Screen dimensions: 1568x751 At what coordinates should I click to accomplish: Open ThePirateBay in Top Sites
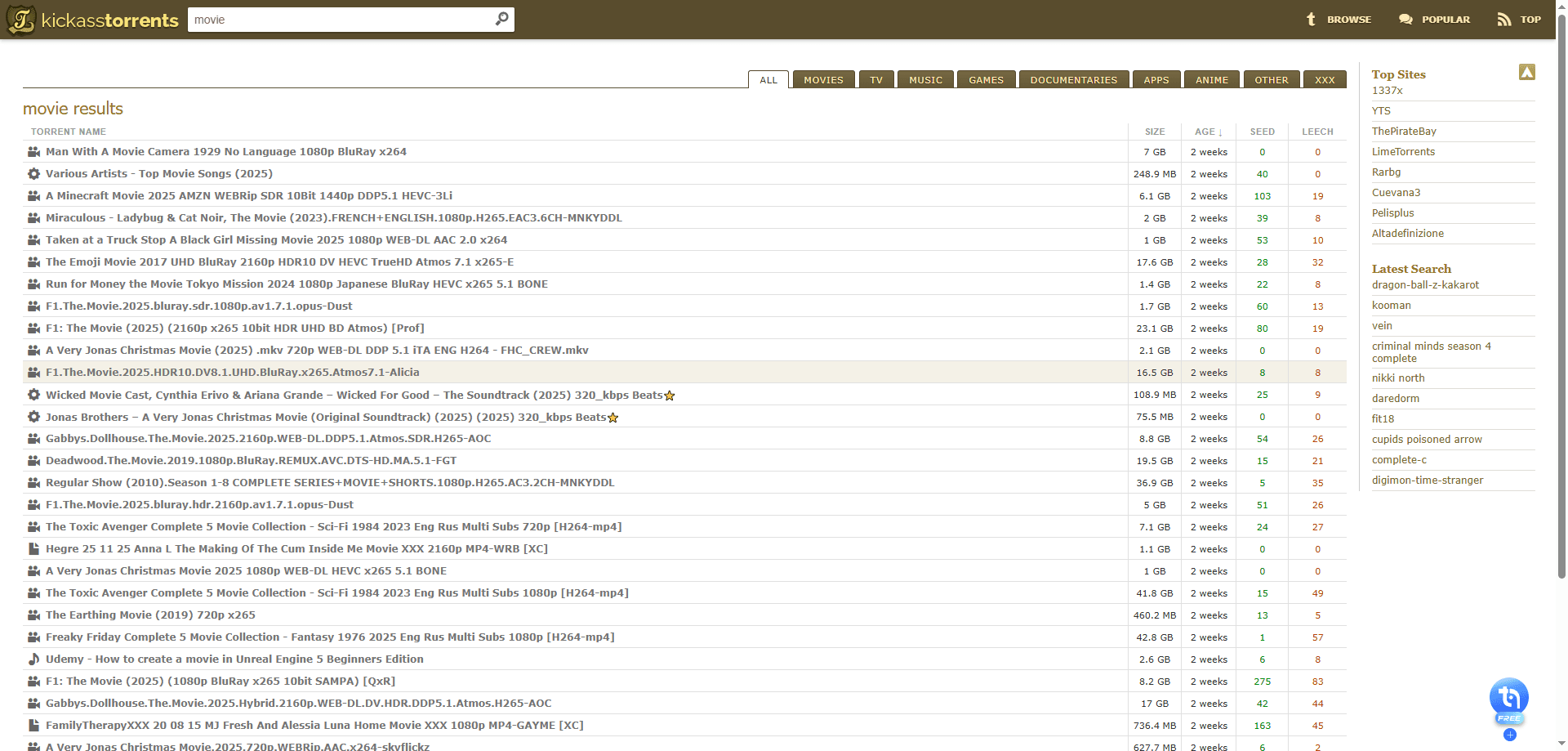[1404, 132]
